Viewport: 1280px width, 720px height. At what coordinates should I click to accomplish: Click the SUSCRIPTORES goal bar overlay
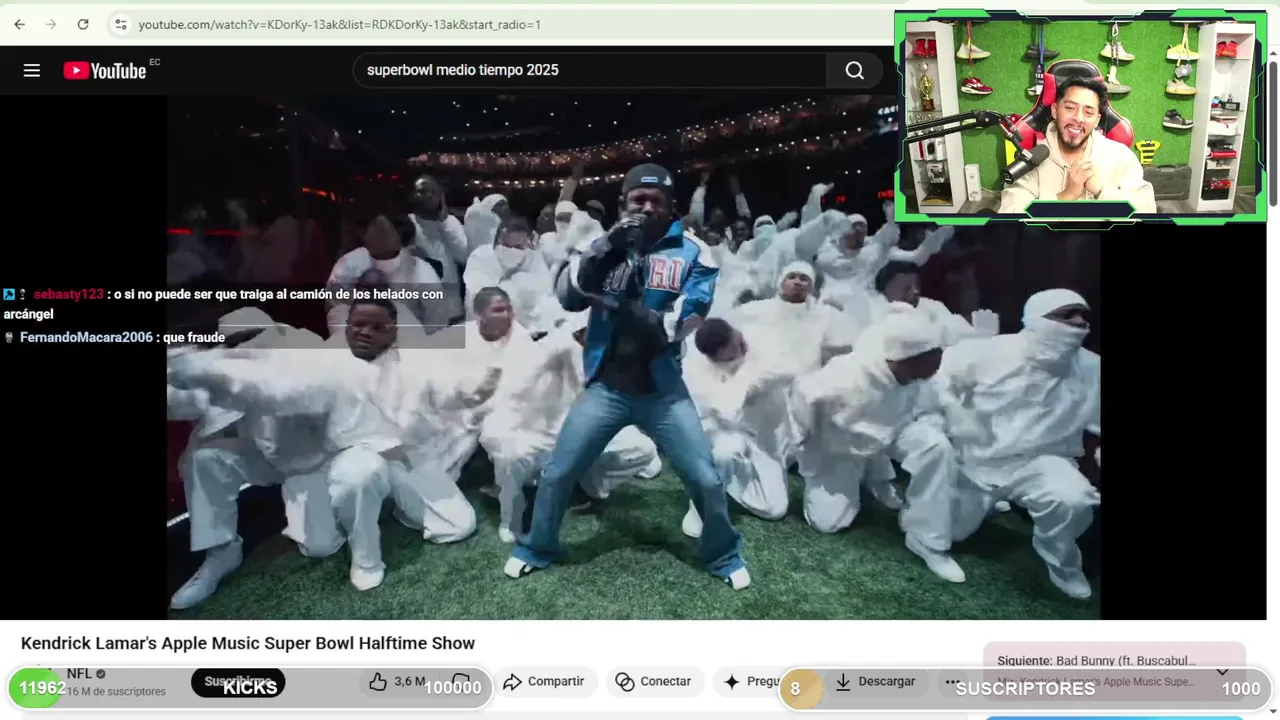[x=1025, y=688]
